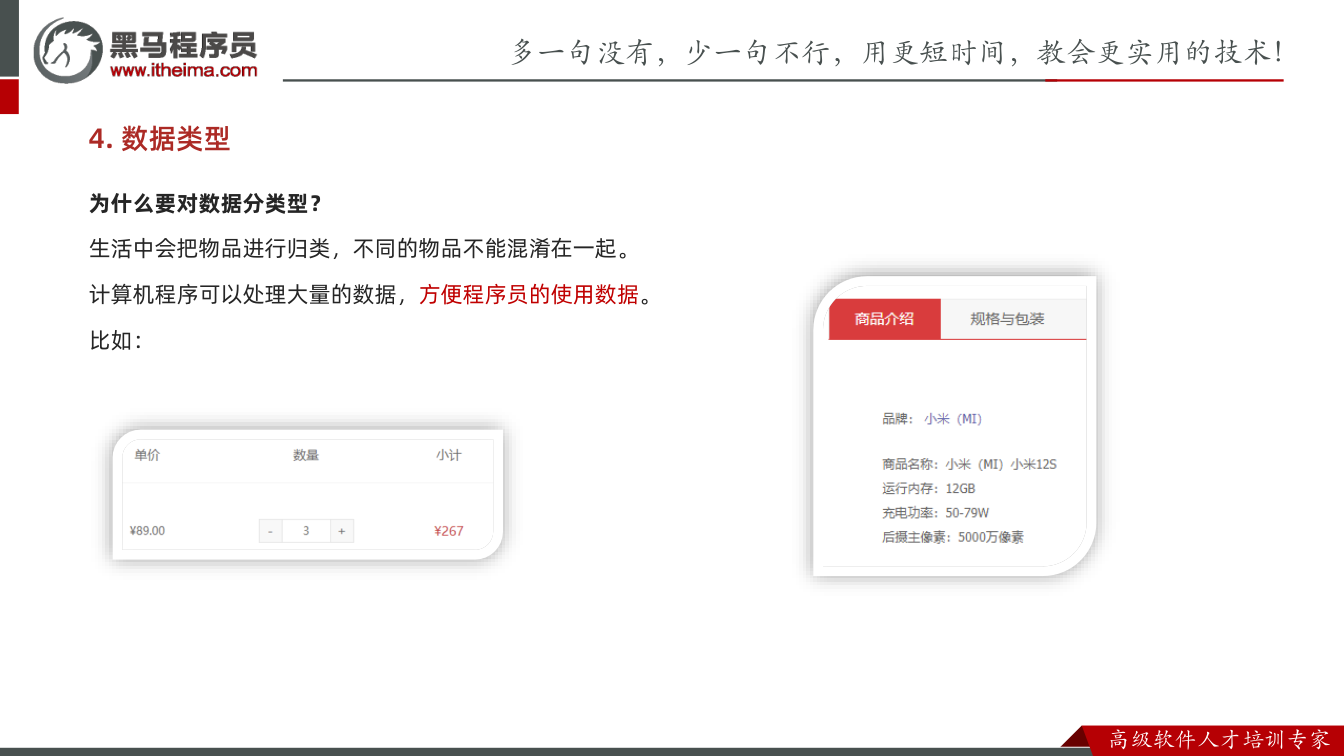Click the 品牌： label
Viewport: 1344px width, 756px height.
click(x=898, y=419)
